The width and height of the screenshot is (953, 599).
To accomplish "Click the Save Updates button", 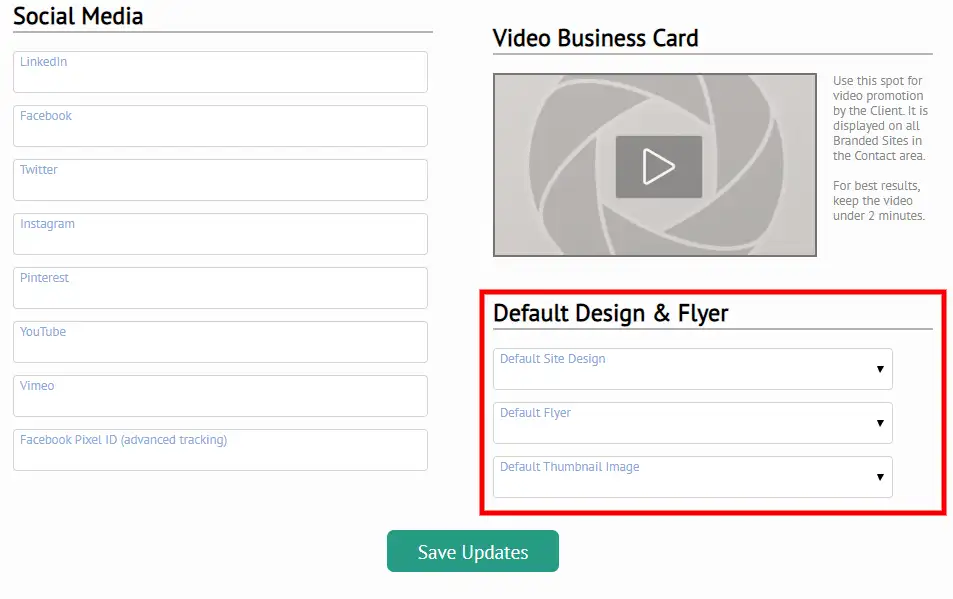I will click(472, 552).
